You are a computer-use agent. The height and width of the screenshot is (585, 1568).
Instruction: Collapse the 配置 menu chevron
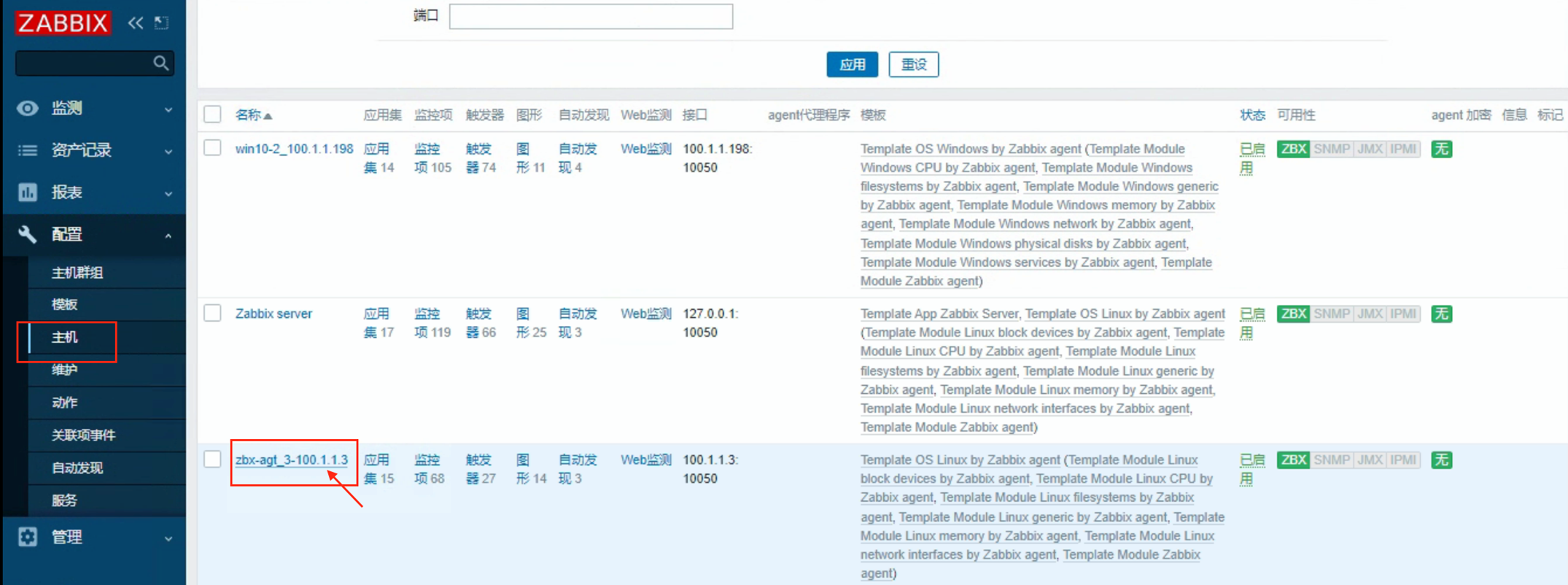[168, 235]
